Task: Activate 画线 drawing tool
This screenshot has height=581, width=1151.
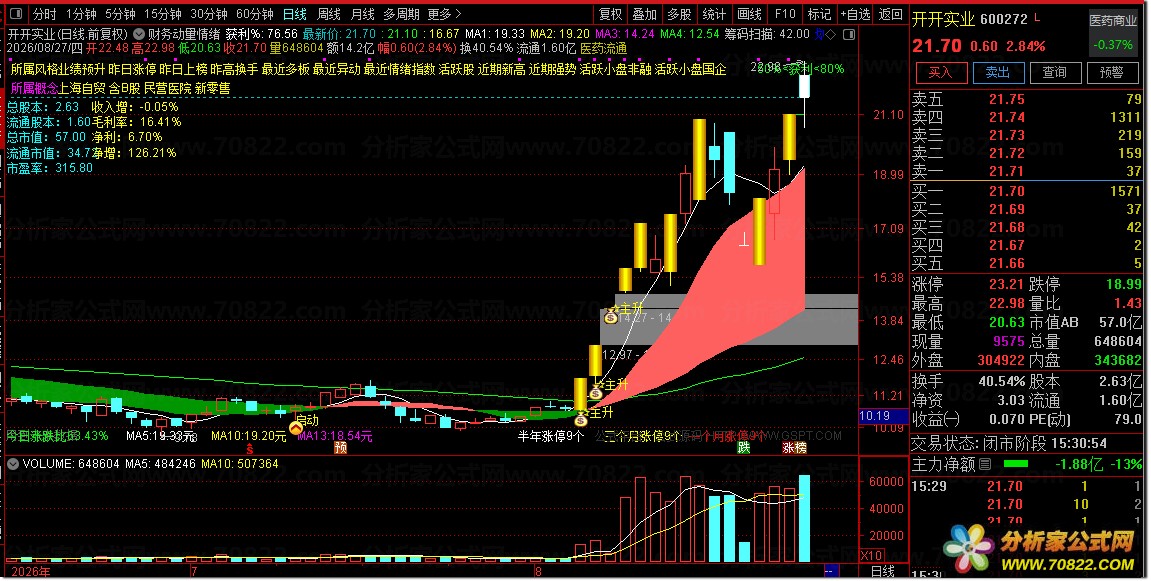Action: tap(749, 14)
